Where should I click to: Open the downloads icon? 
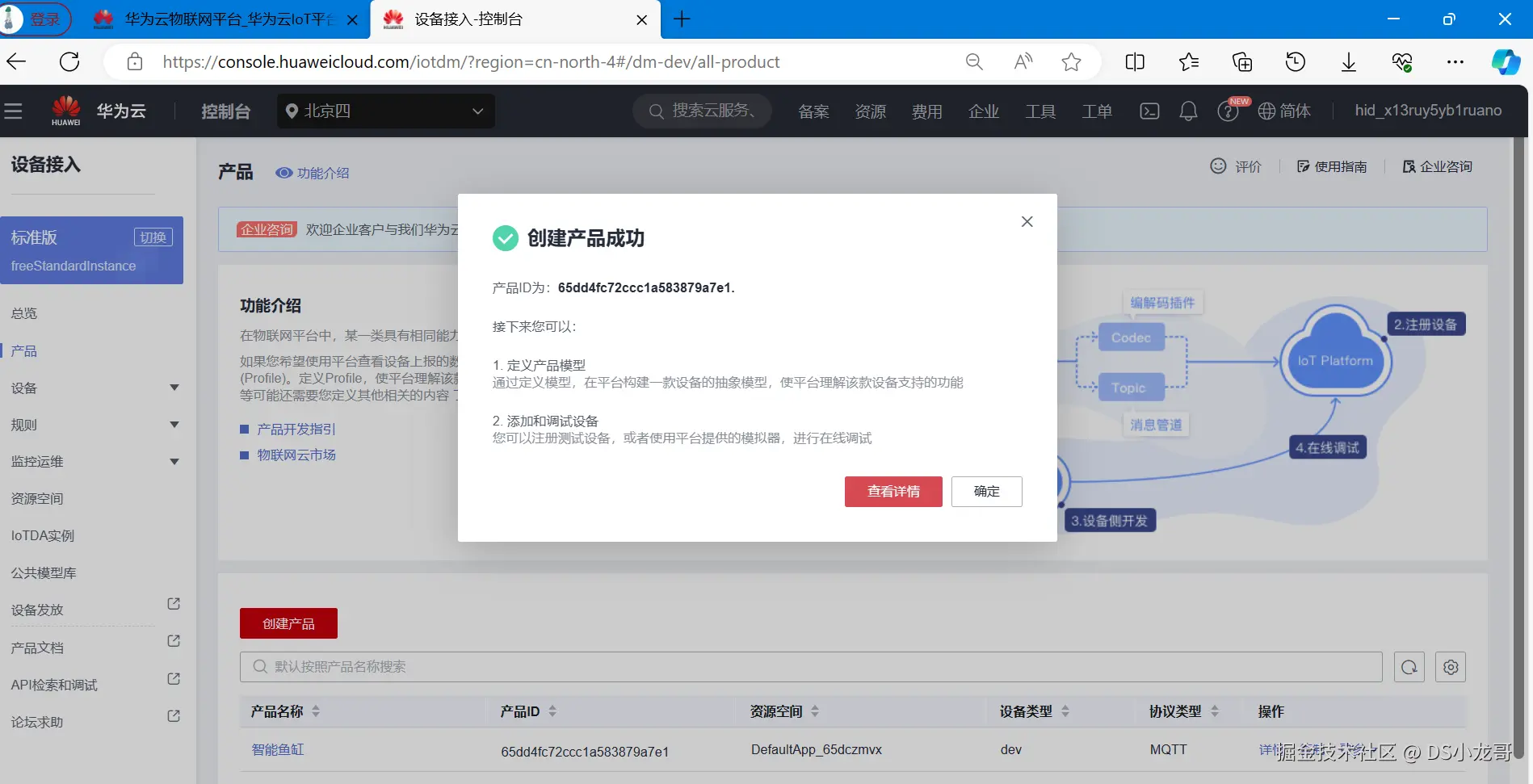point(1349,61)
